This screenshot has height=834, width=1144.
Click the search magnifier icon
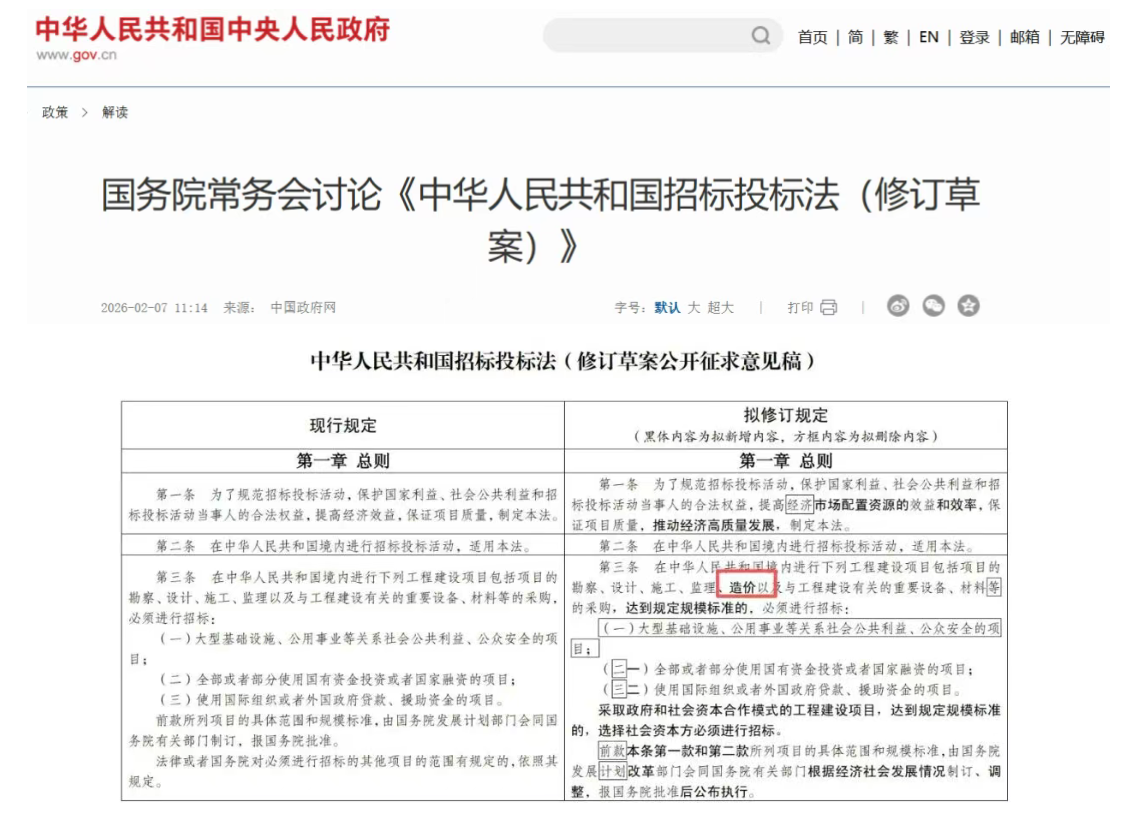pyautogui.click(x=761, y=36)
